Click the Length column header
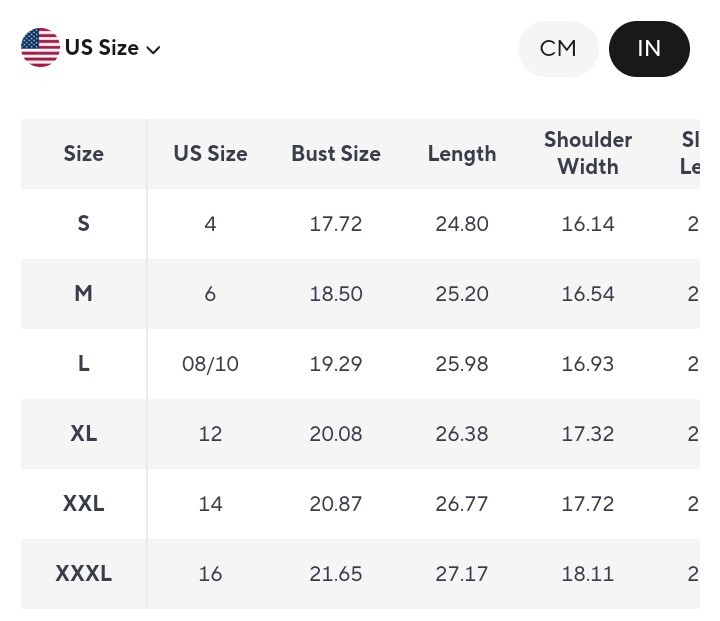 (462, 154)
